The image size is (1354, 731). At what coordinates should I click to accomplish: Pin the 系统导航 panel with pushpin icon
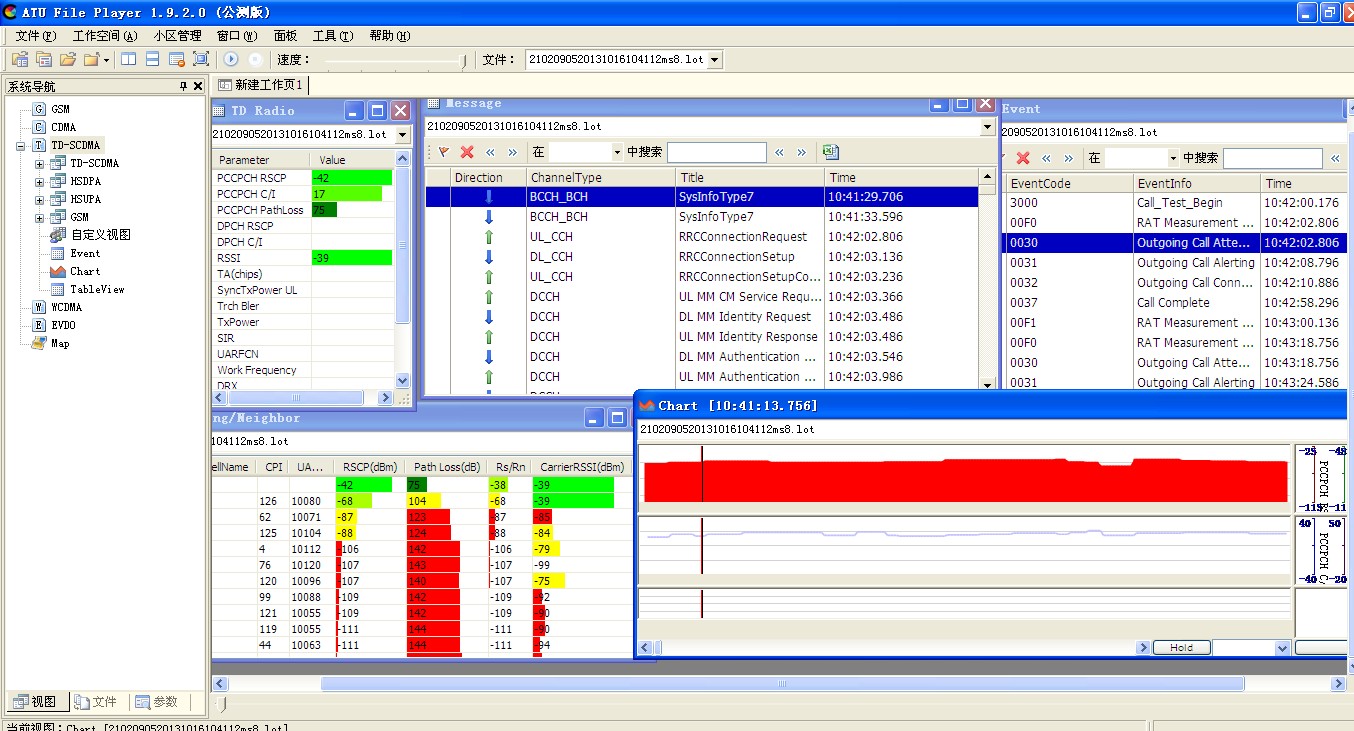pyautogui.click(x=183, y=87)
